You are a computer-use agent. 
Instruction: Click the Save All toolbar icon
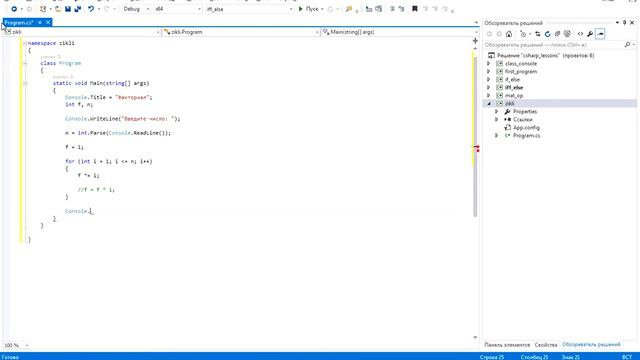(x=78, y=9)
